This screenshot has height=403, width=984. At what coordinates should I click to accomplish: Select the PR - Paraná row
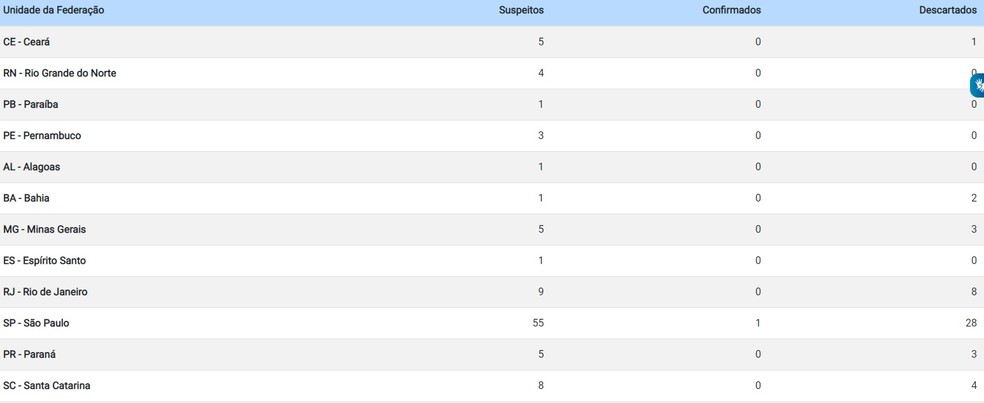coord(30,354)
